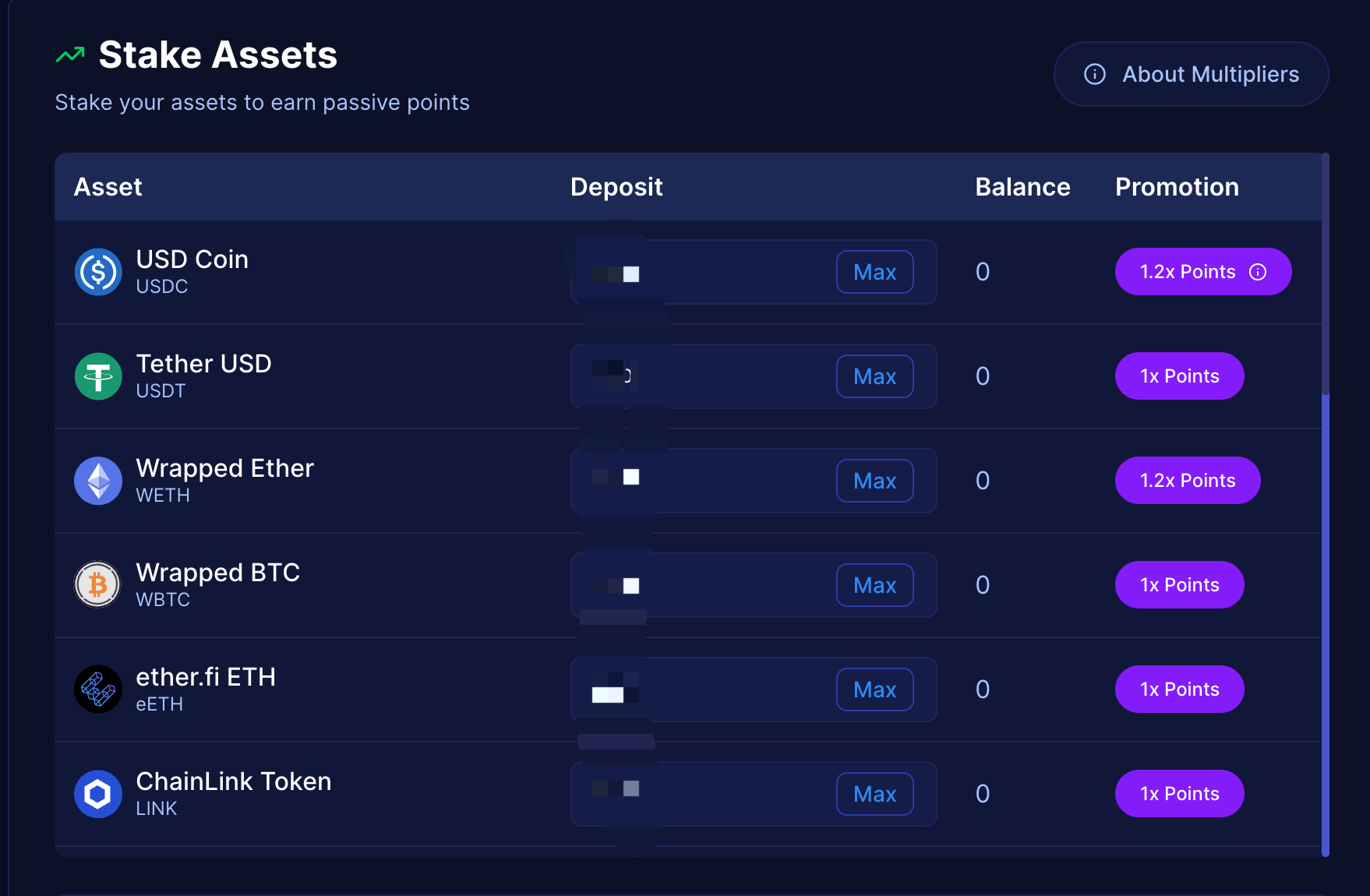Click the Wrapped BTC bitcoin icon
Image resolution: width=1370 pixels, height=896 pixels.
pyautogui.click(x=98, y=584)
